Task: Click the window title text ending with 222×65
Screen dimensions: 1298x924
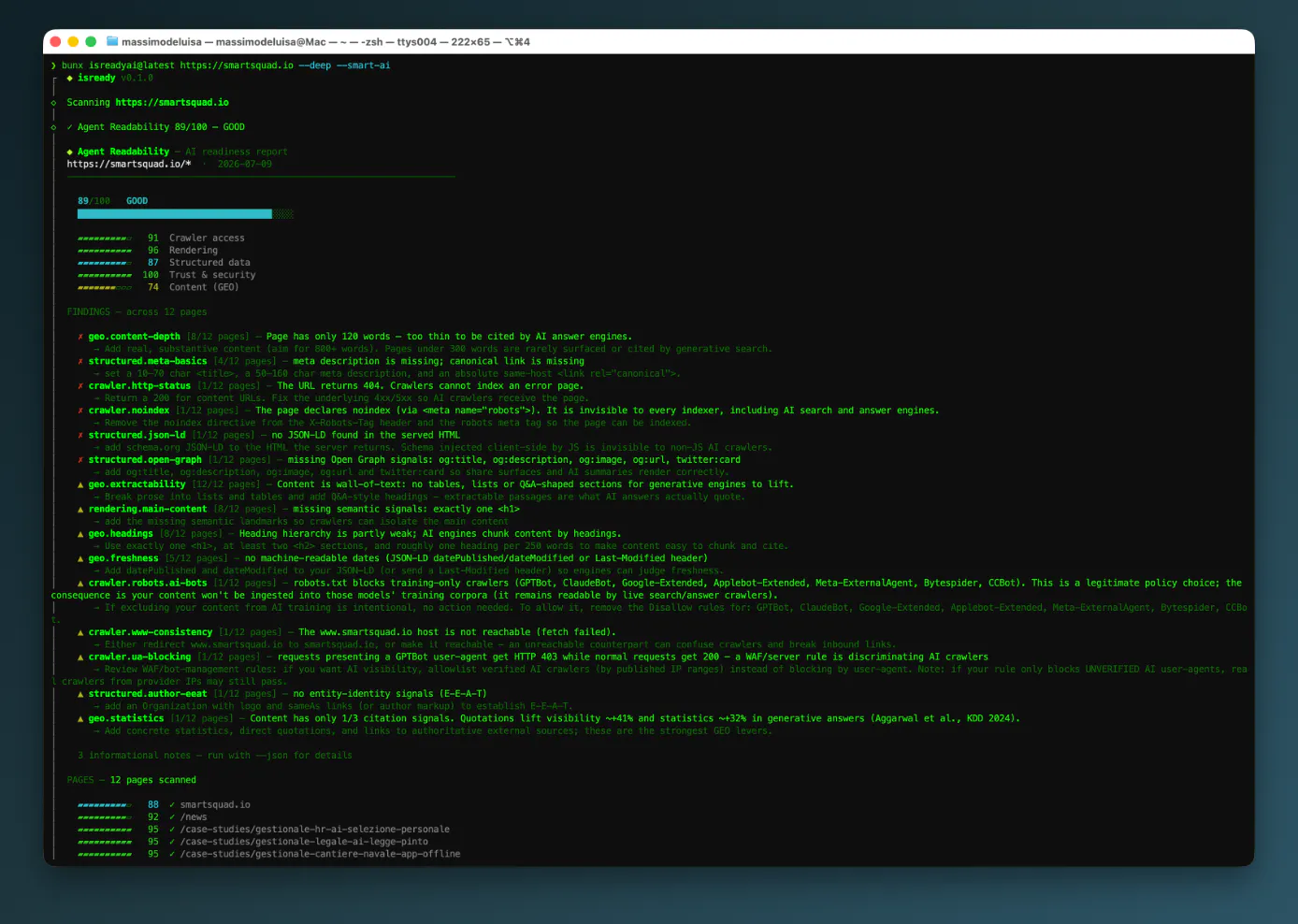Action: (325, 42)
